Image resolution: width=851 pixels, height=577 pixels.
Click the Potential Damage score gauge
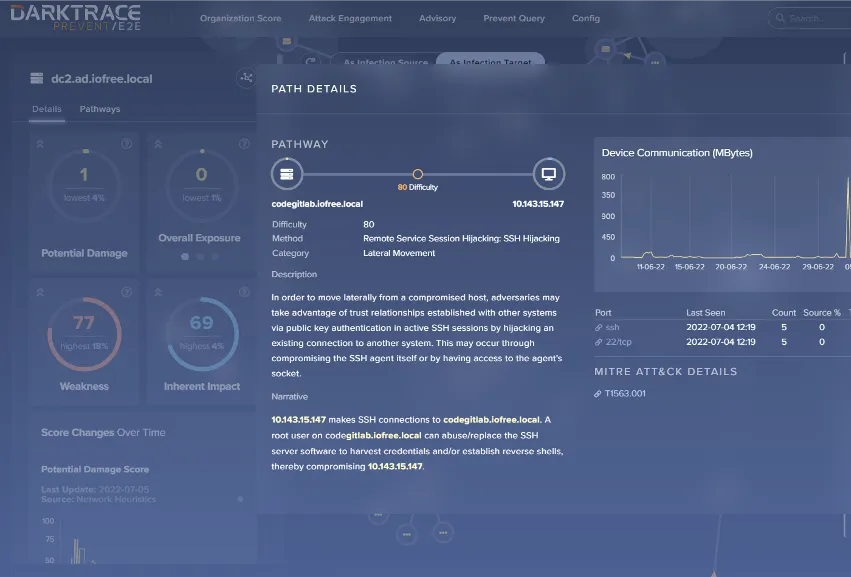(84, 185)
